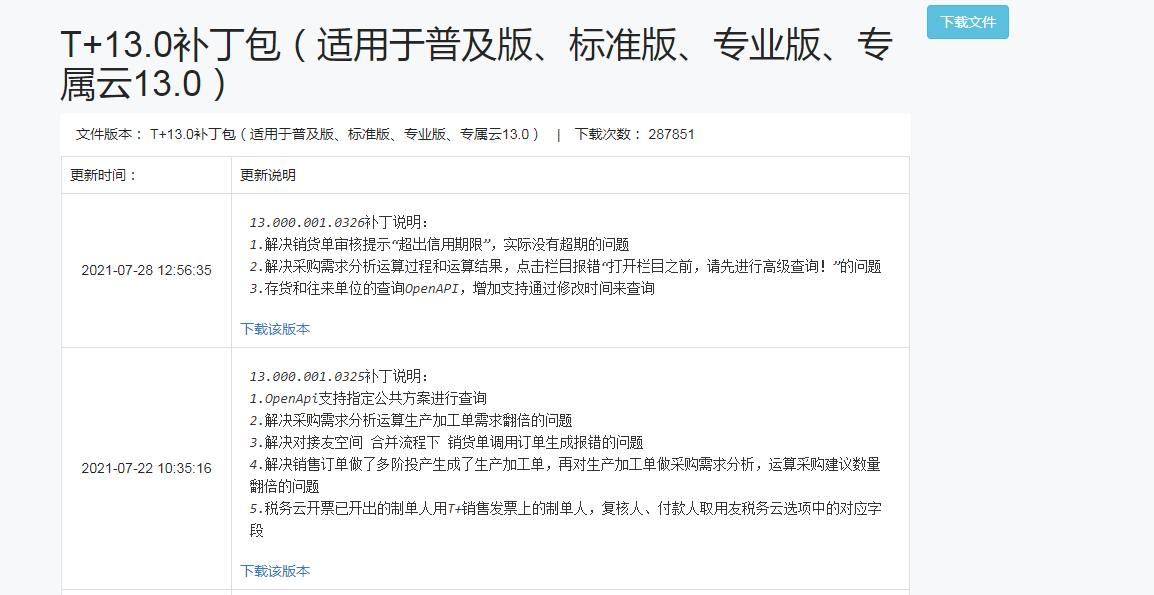
Task: Select the 13.000.001.0325补丁说明 line
Action: (x=339, y=376)
